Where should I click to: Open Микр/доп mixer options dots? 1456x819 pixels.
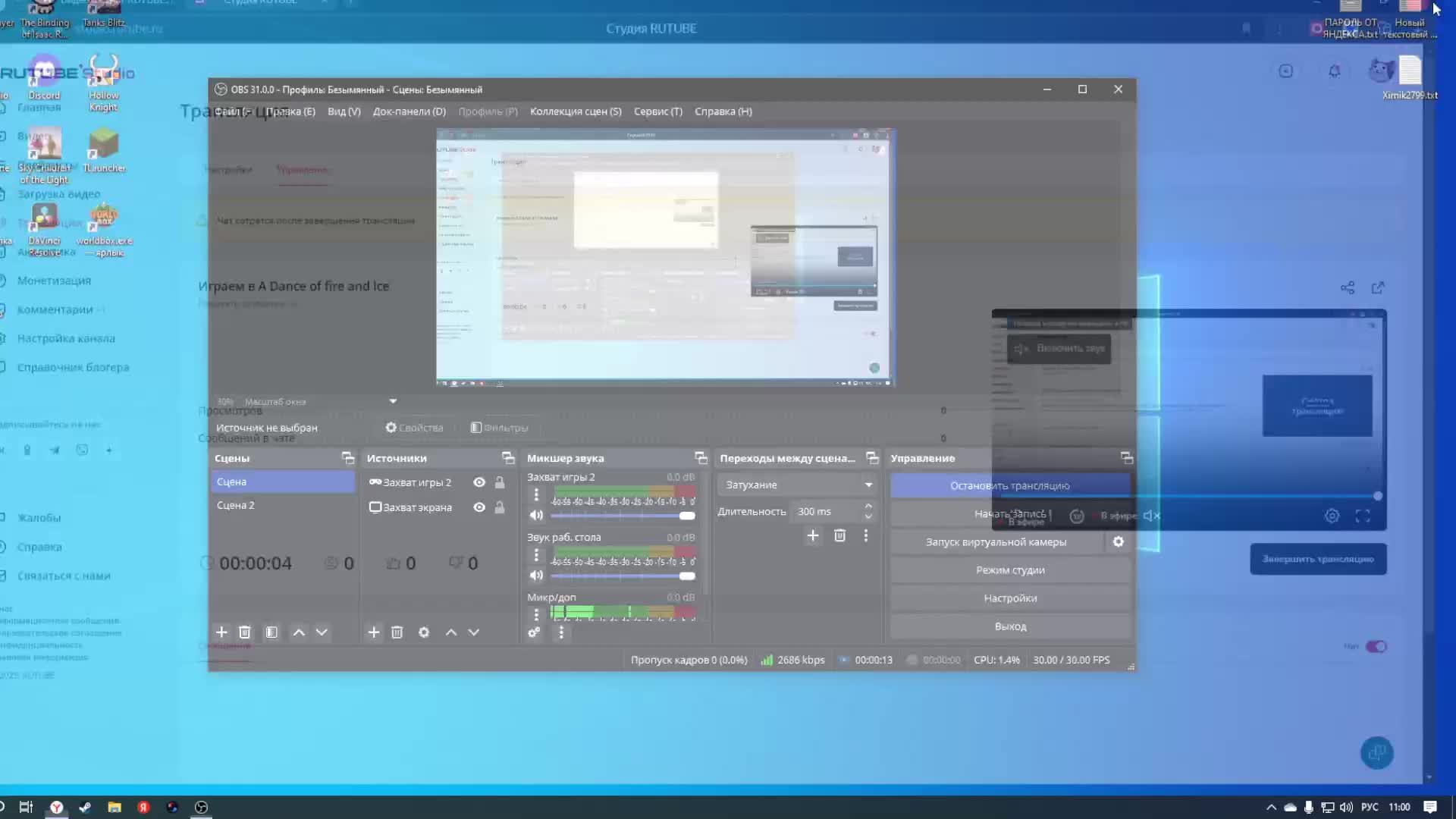point(536,613)
